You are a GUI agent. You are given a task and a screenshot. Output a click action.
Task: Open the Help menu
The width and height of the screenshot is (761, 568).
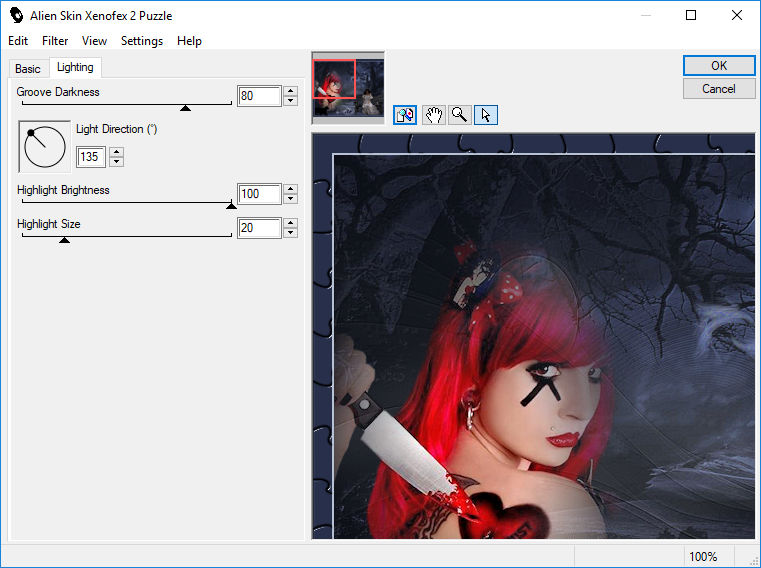click(189, 41)
